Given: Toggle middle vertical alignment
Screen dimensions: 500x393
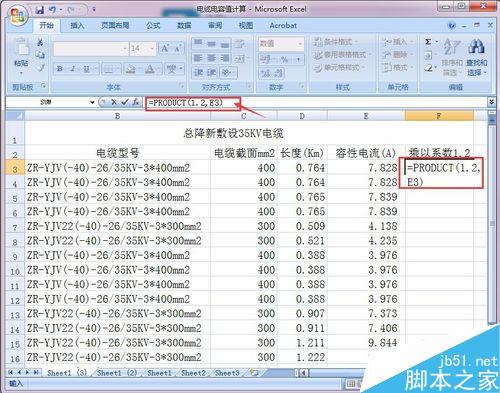Looking at the screenshot, I should tap(211, 43).
